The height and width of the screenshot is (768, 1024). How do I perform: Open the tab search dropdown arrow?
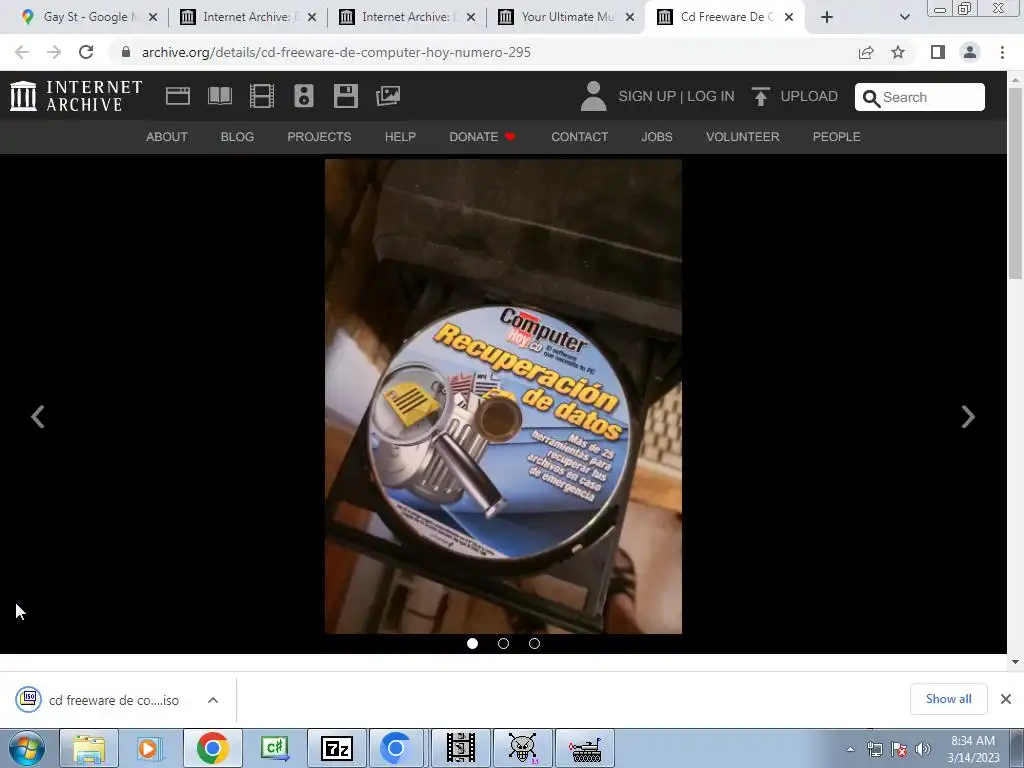pos(904,17)
